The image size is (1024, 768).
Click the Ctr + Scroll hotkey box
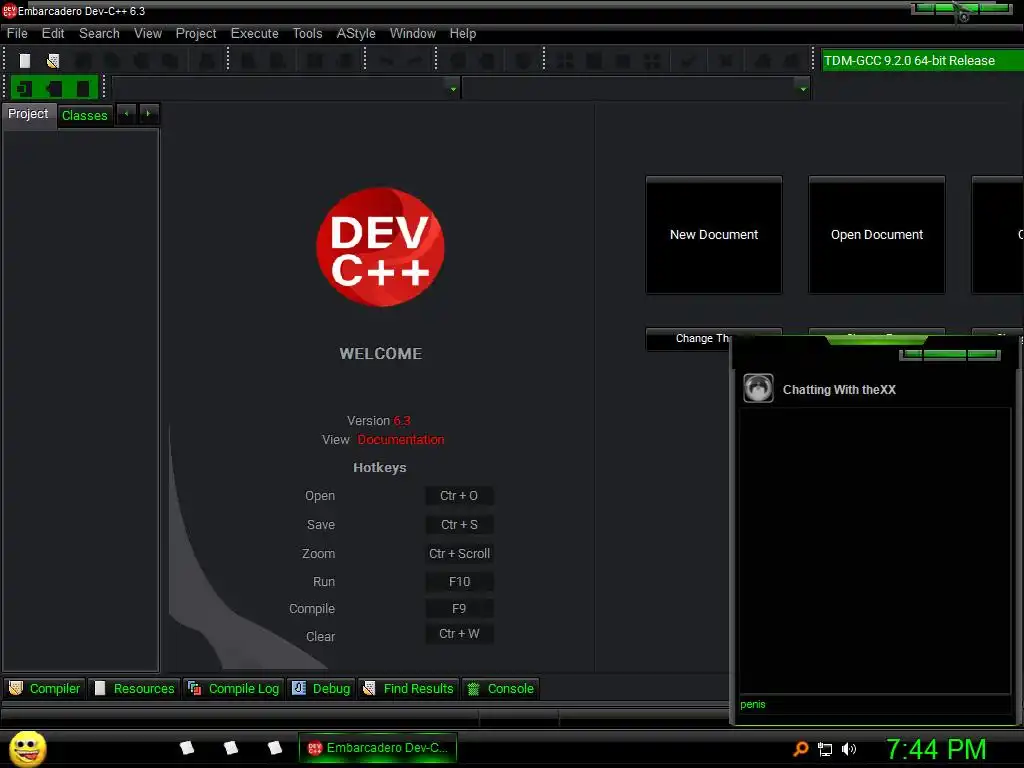click(459, 553)
